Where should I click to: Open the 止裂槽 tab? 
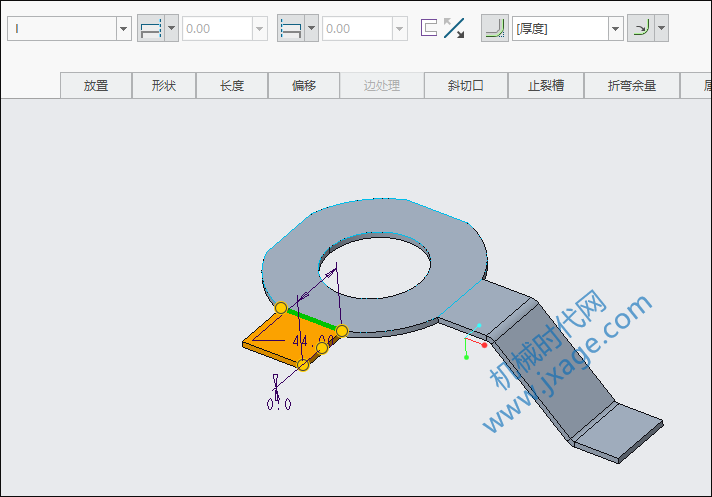(x=546, y=85)
